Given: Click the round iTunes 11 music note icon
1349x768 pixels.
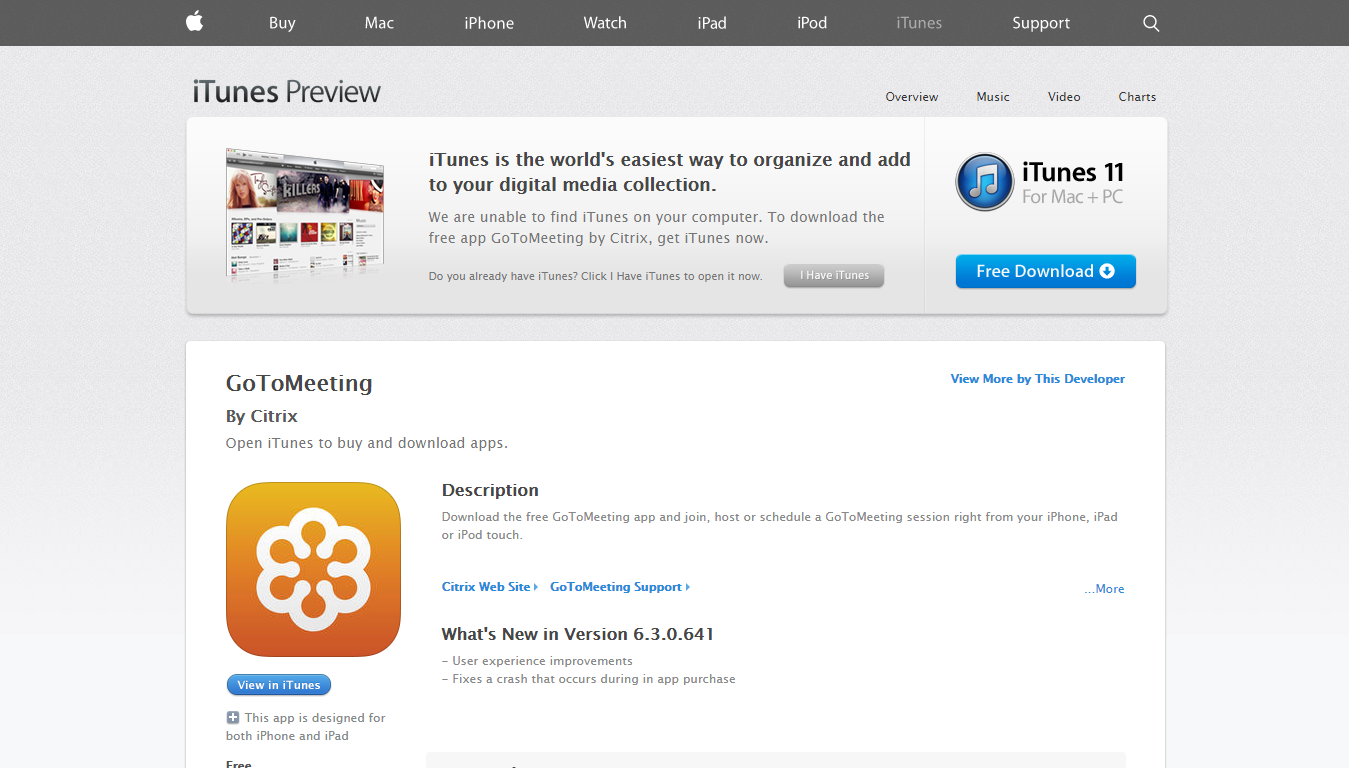Looking at the screenshot, I should 984,182.
